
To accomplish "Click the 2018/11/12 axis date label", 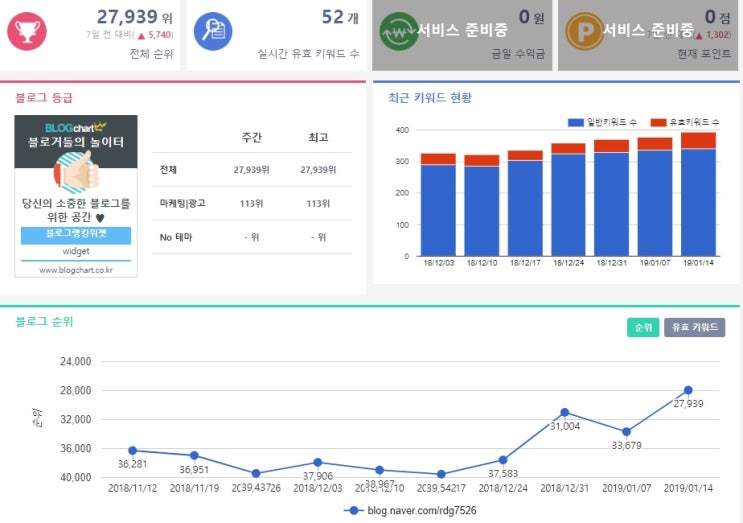I will pyautogui.click(x=133, y=488).
